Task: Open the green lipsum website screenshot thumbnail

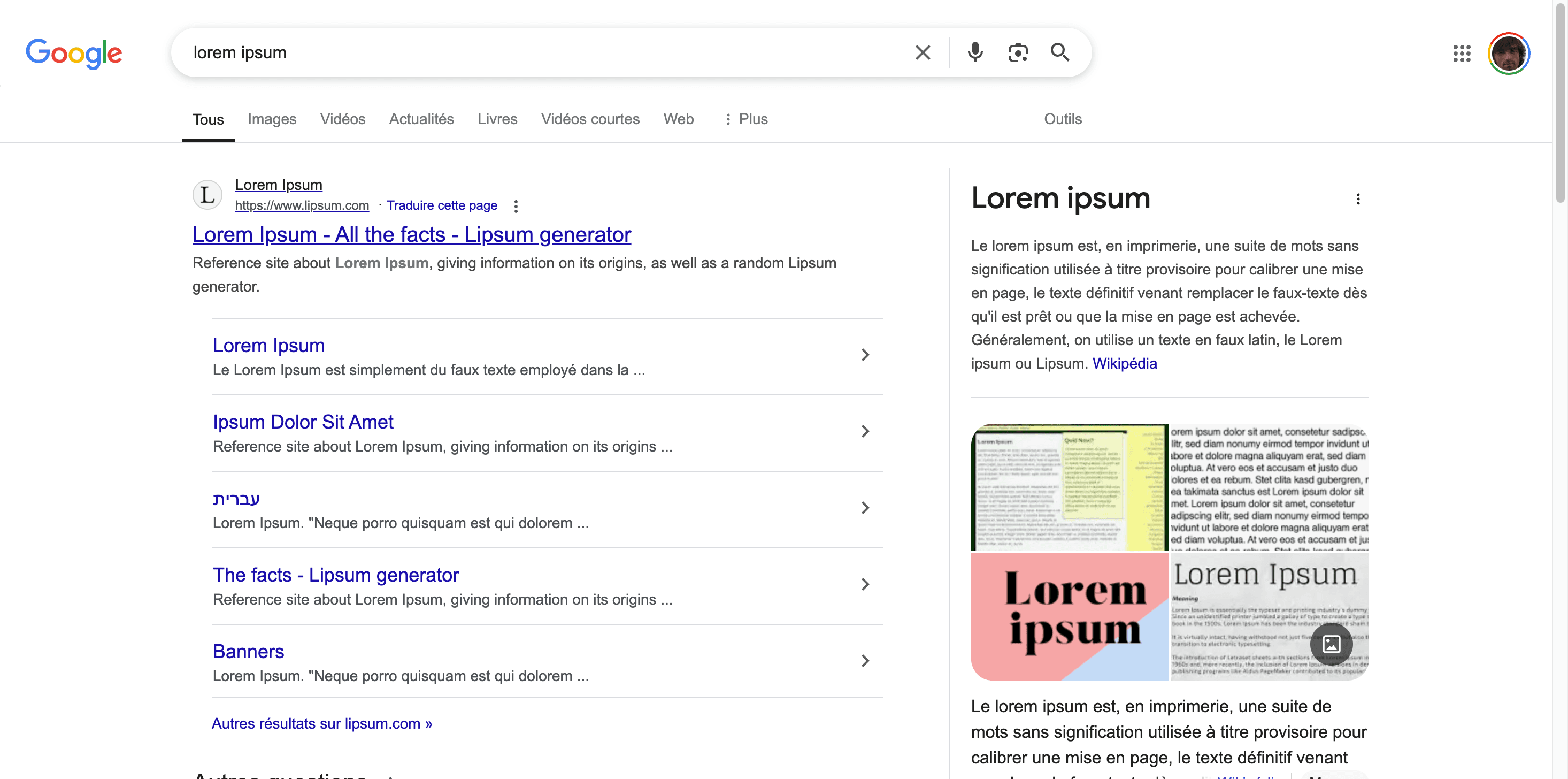Action: point(1070,487)
